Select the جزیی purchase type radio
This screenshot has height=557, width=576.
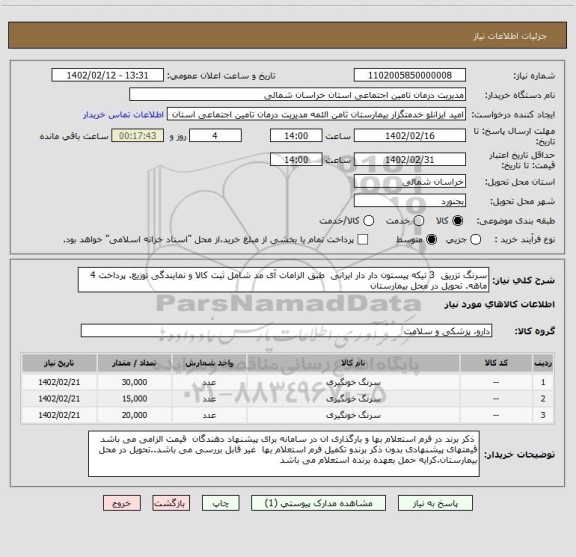point(476,240)
